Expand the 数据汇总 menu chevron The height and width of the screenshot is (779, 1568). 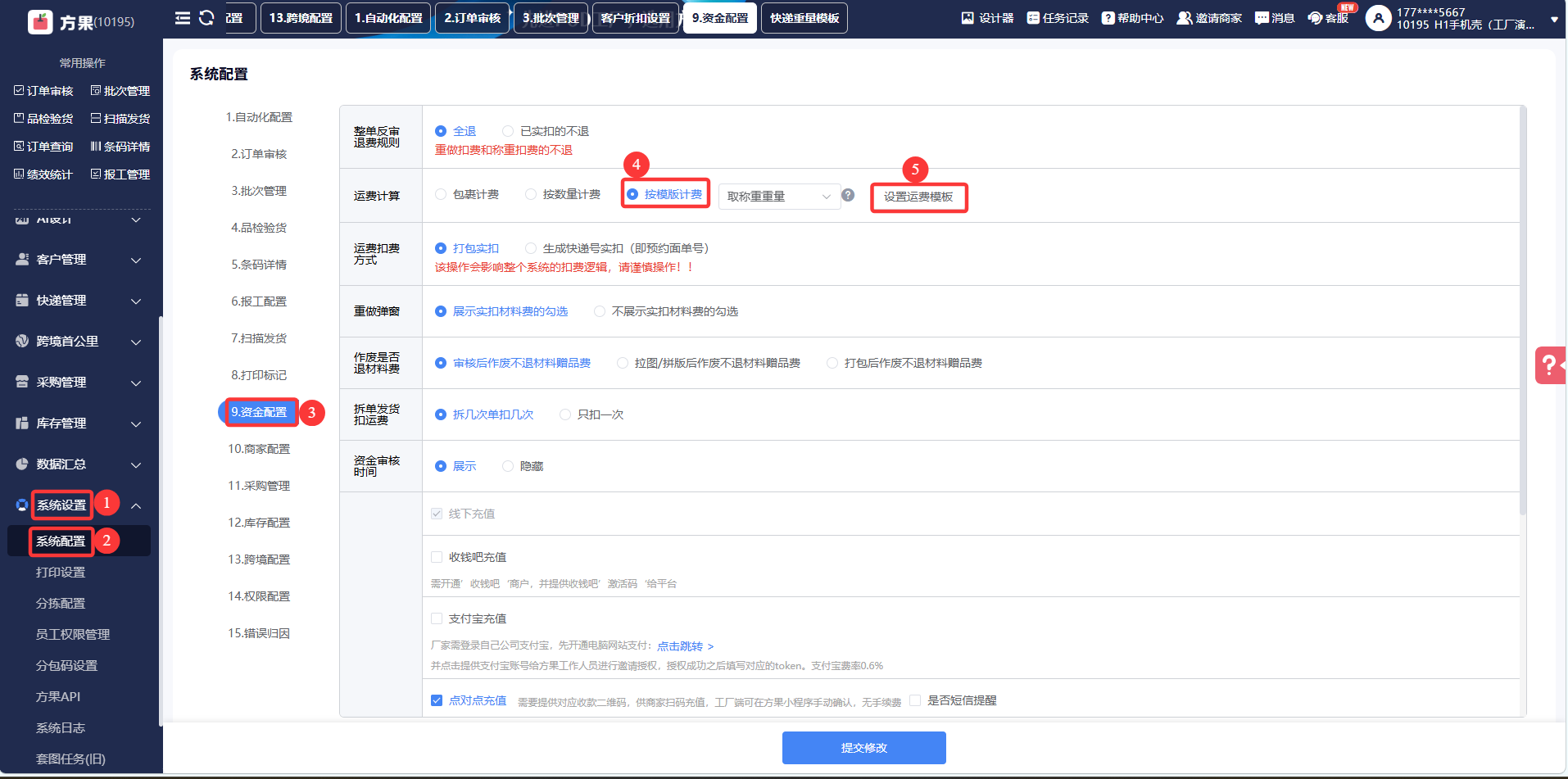click(136, 465)
